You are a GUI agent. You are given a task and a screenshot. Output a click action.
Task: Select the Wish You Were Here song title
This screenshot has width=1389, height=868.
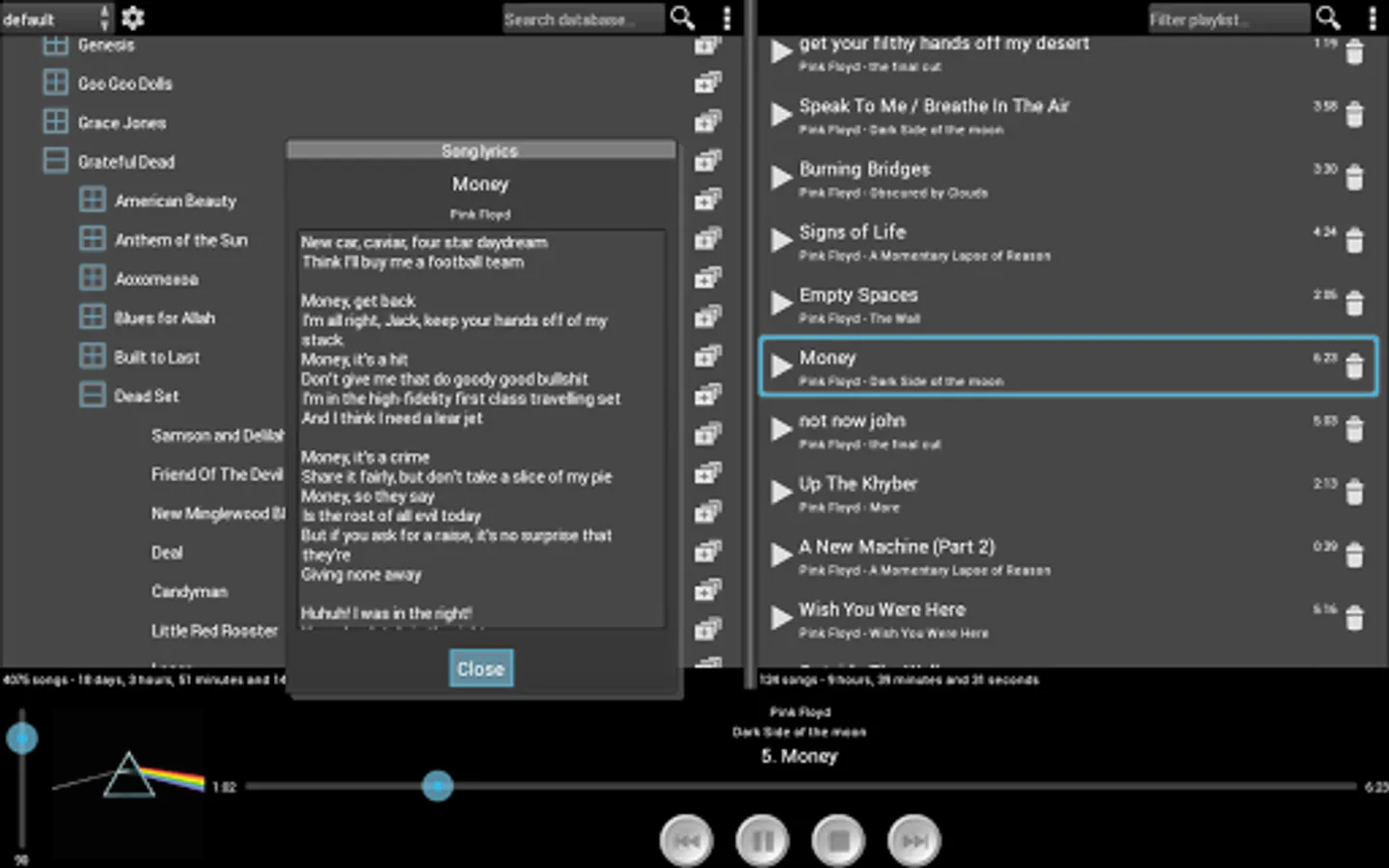(x=882, y=610)
